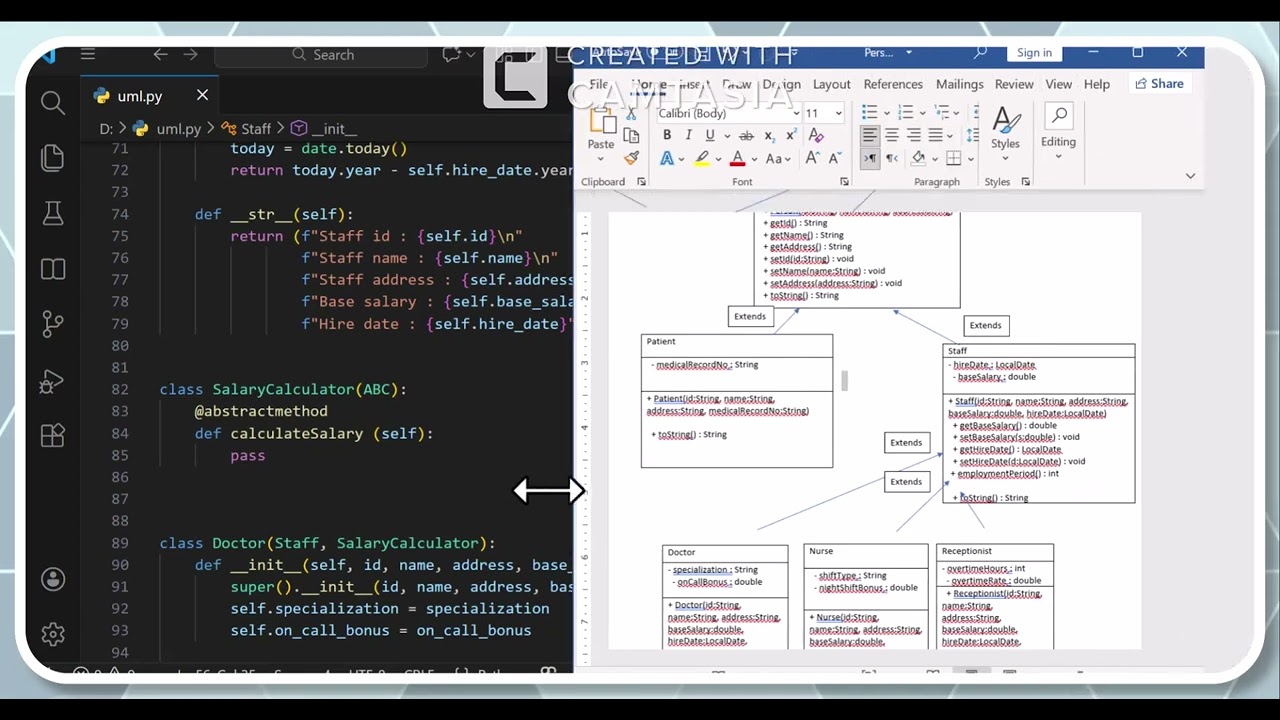Open VS Code hamburger application menu
The height and width of the screenshot is (720, 1280).
tap(88, 54)
